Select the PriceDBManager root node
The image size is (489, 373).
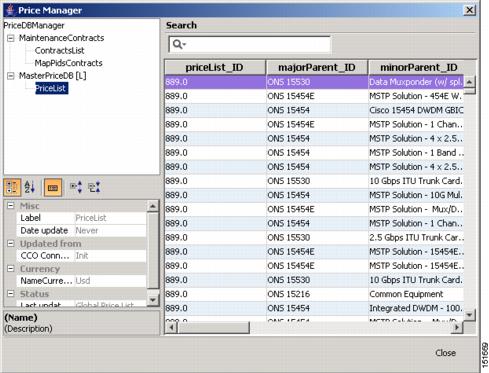tap(34, 26)
